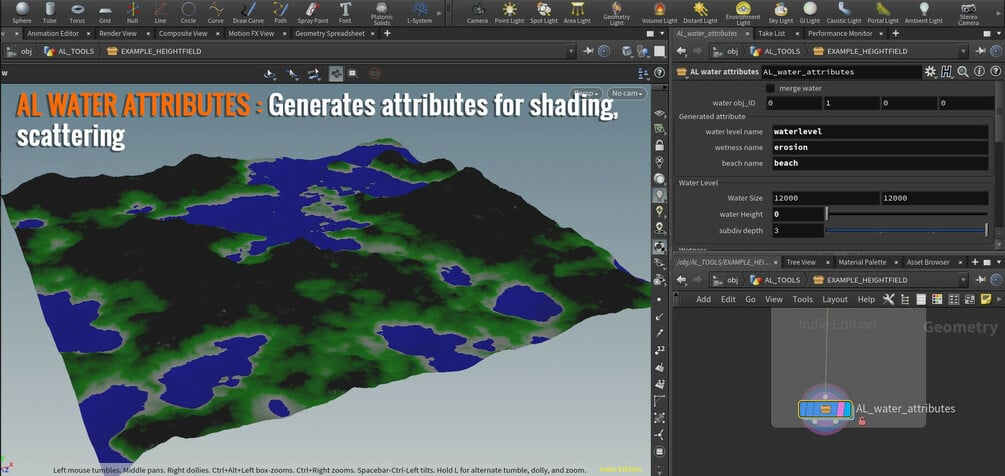Select the Torus shelf tool

tap(78, 12)
